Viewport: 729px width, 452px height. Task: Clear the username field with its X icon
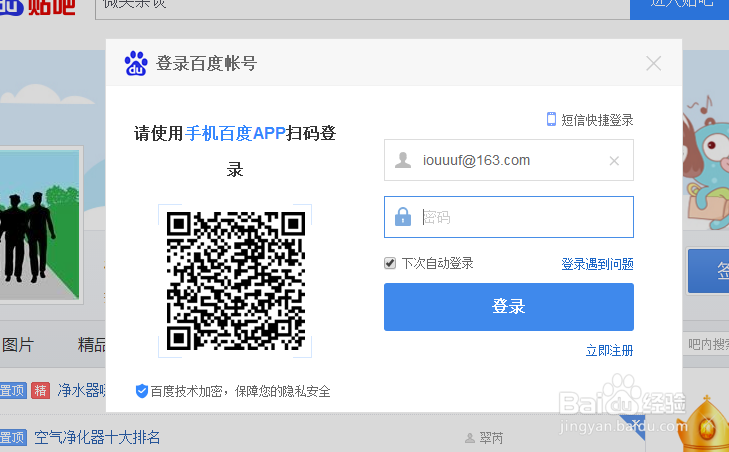[x=614, y=161]
